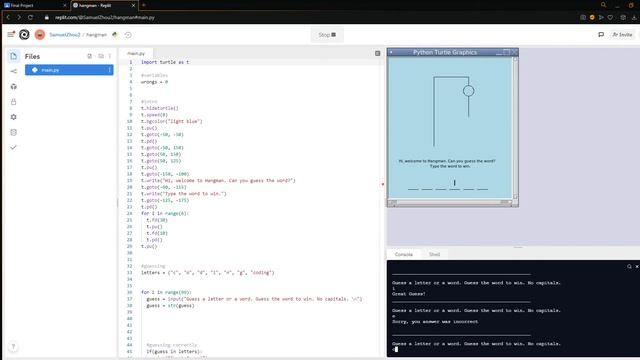The image size is (640, 360).
Task: Open the Database sidebar icon
Action: pyautogui.click(x=13, y=132)
